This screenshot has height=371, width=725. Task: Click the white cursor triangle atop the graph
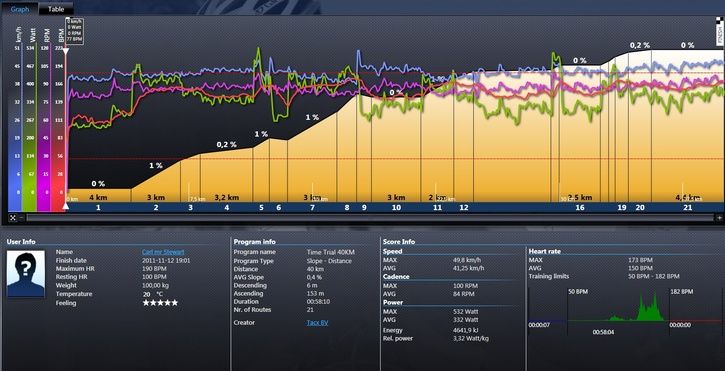(66, 51)
